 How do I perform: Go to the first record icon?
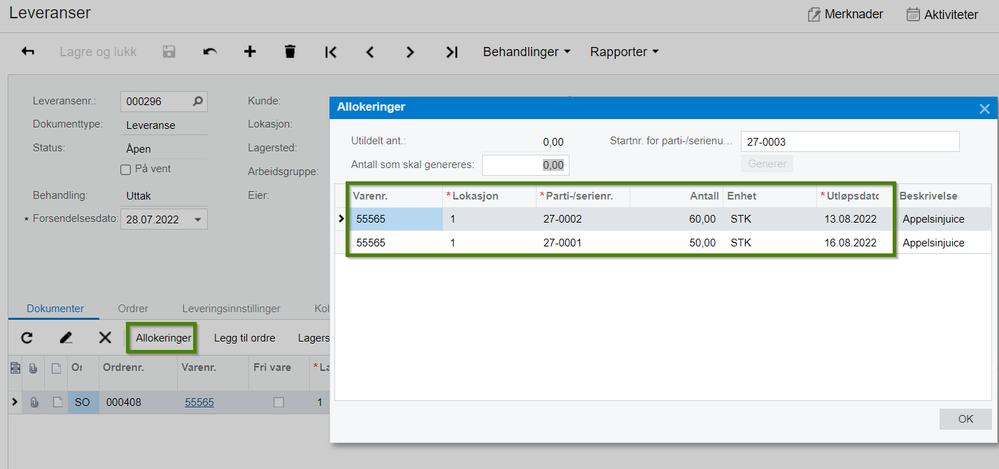pyautogui.click(x=330, y=52)
